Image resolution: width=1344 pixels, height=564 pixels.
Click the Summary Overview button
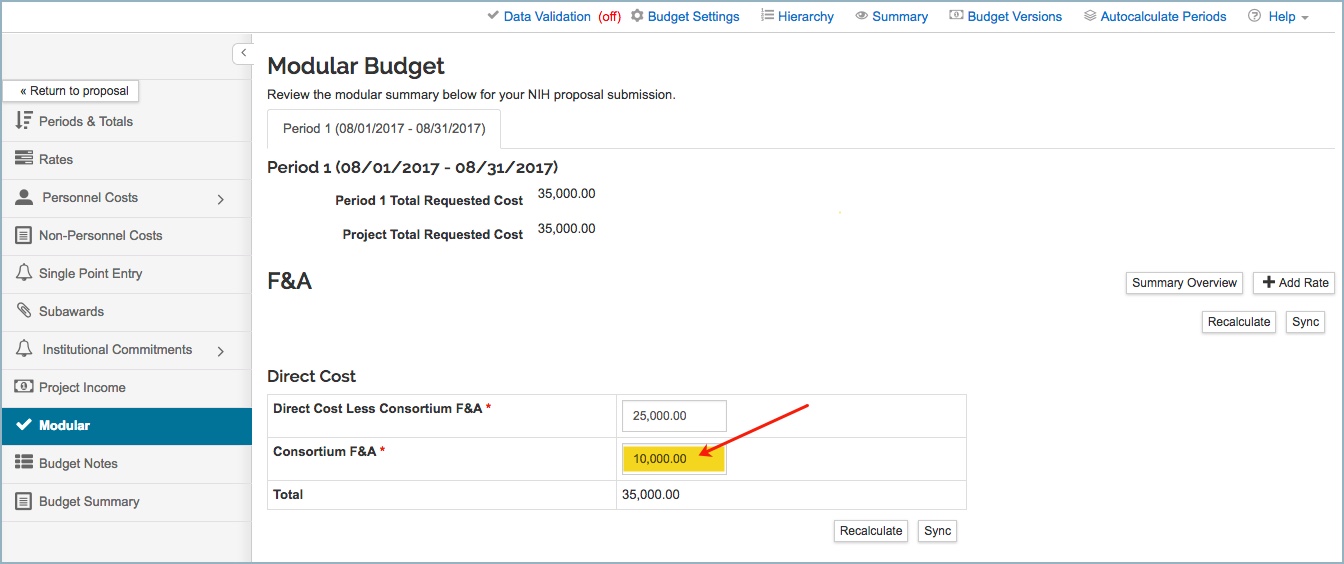click(x=1184, y=283)
